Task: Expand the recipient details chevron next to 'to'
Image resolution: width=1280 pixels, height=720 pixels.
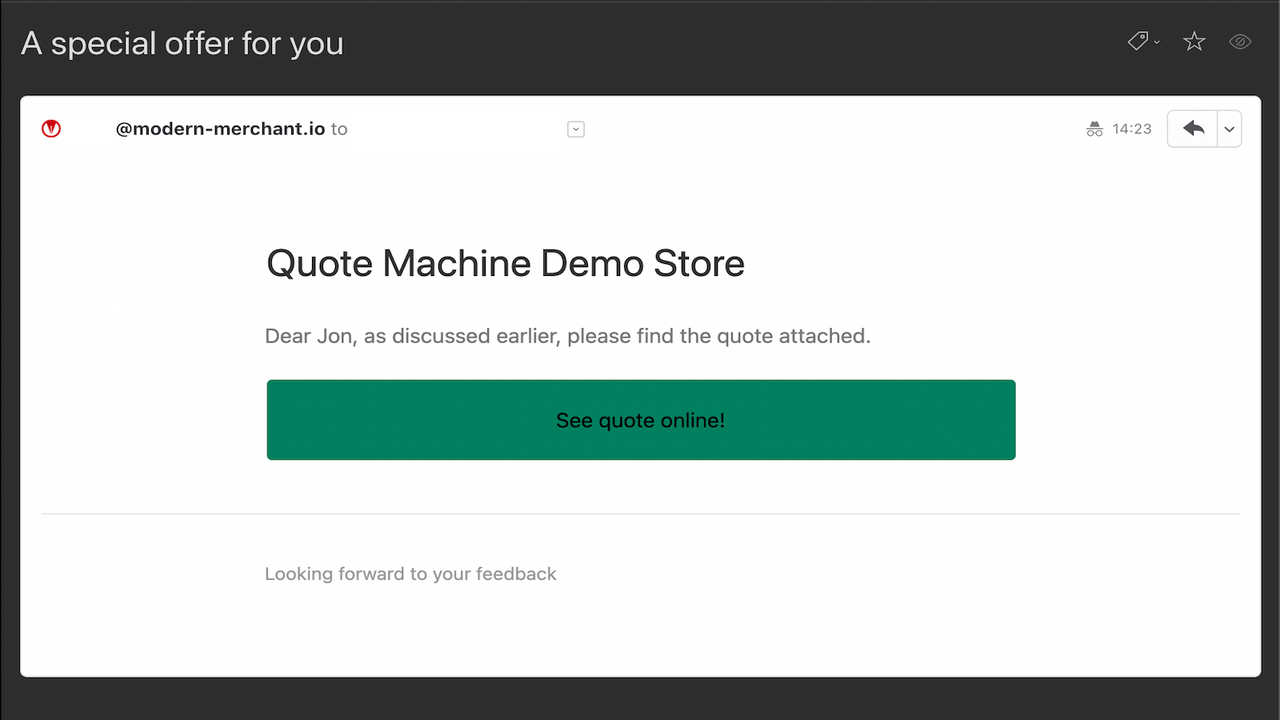Action: tap(576, 128)
